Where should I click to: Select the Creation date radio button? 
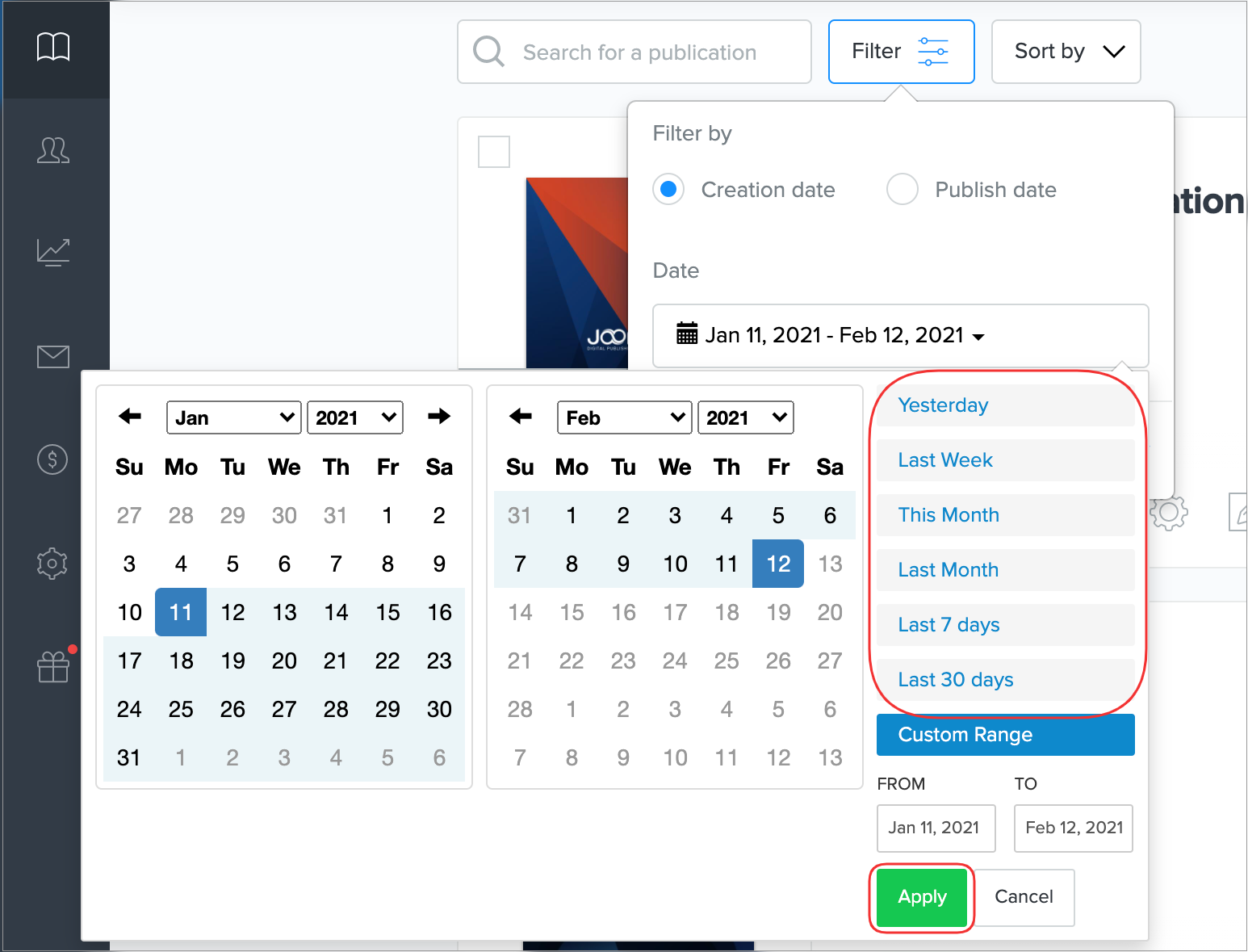[668, 190]
